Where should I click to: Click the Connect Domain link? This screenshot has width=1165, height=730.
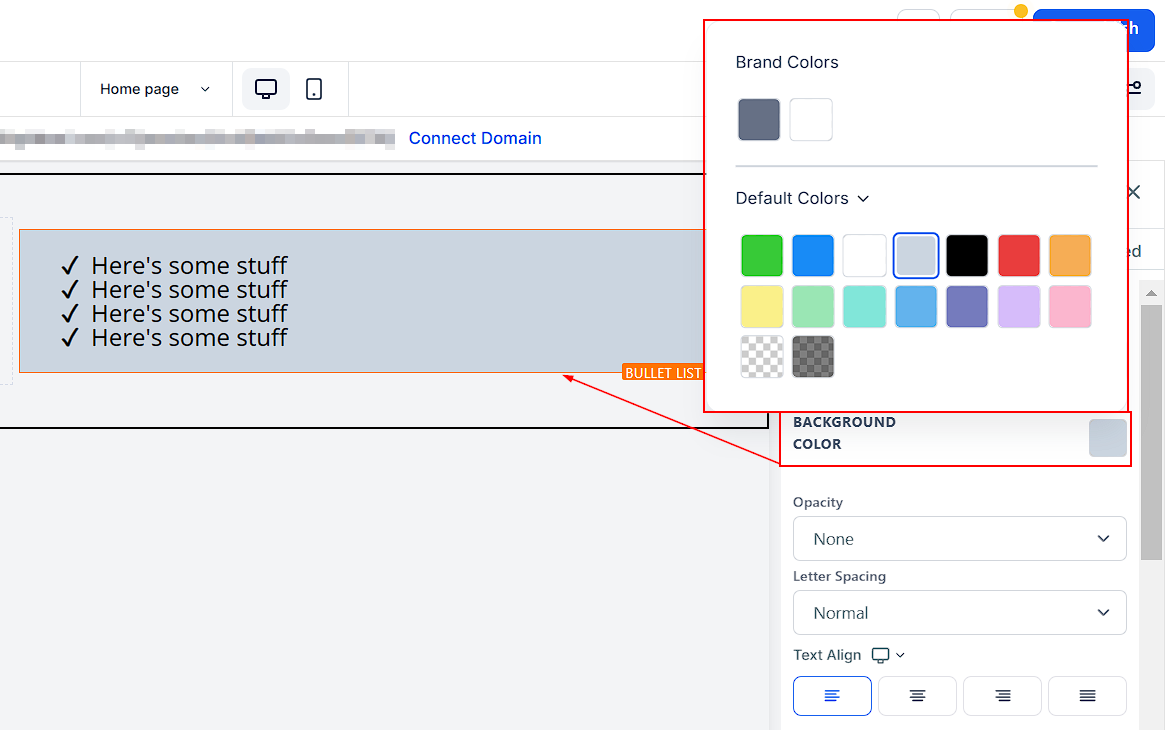(475, 138)
